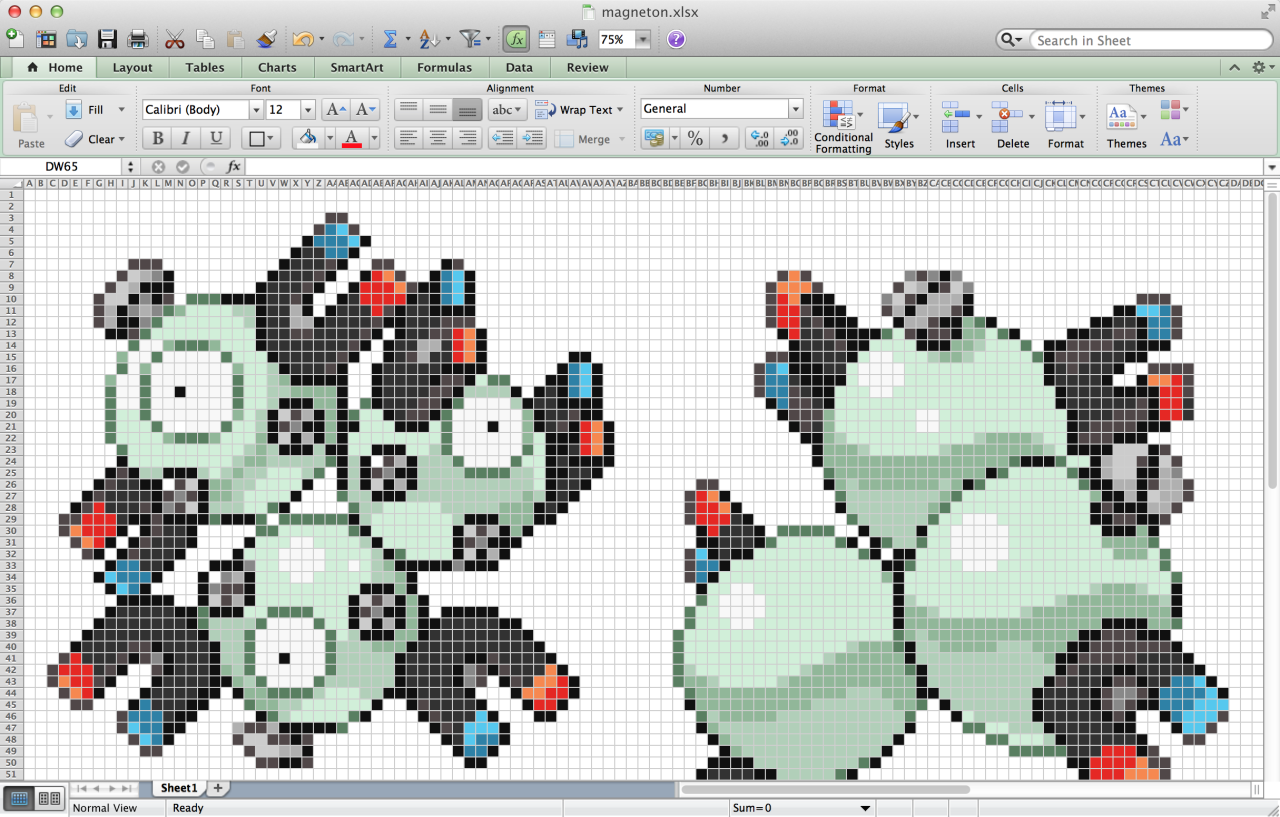Image resolution: width=1280 pixels, height=817 pixels.
Task: Expand the formula bar arrow
Action: pyautogui.click(x=1271, y=167)
